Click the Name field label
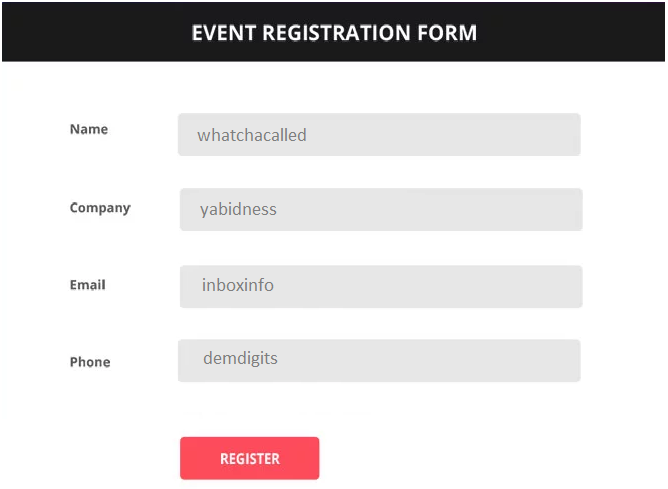The width and height of the screenshot is (668, 489). 89,129
